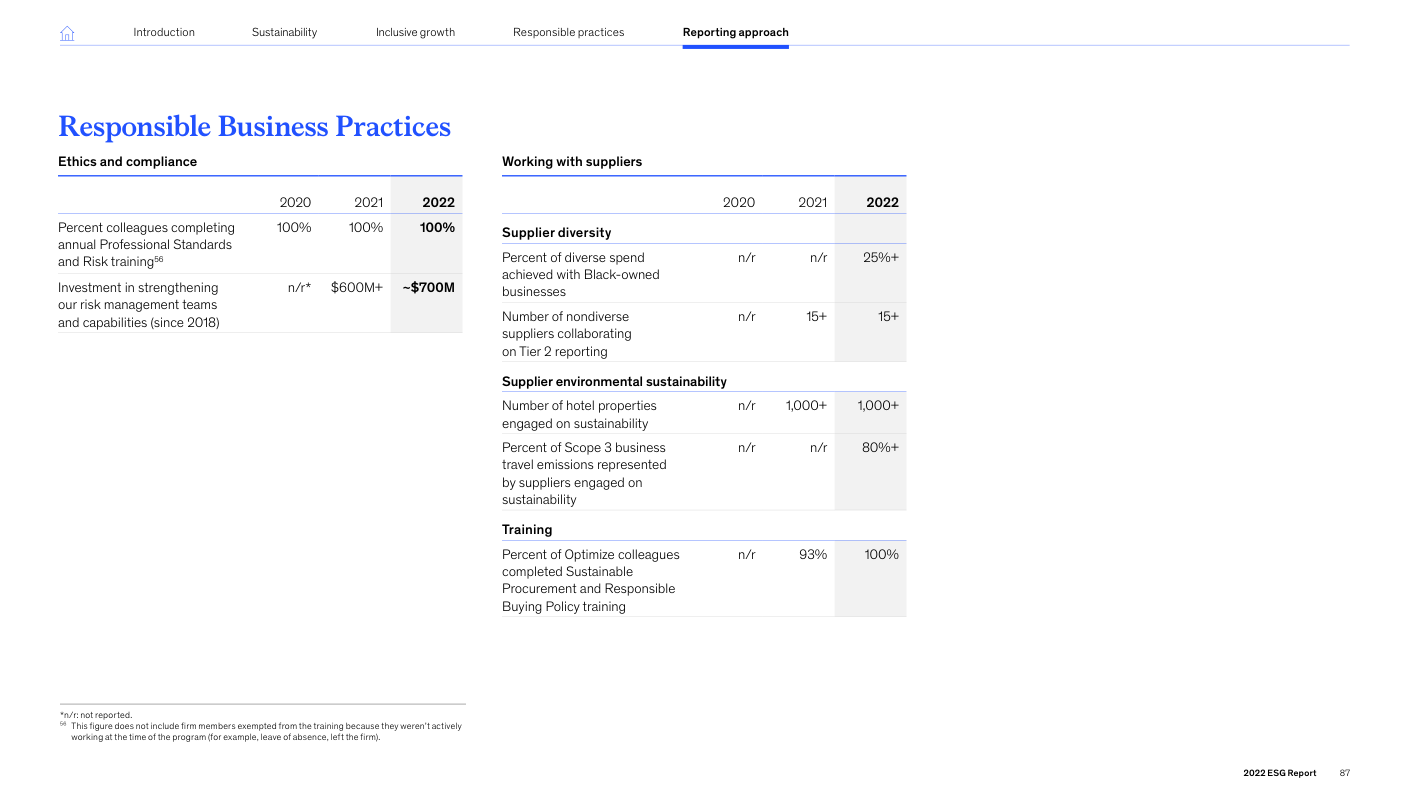Go to the Sustainability tab
The image size is (1410, 794).
[284, 32]
